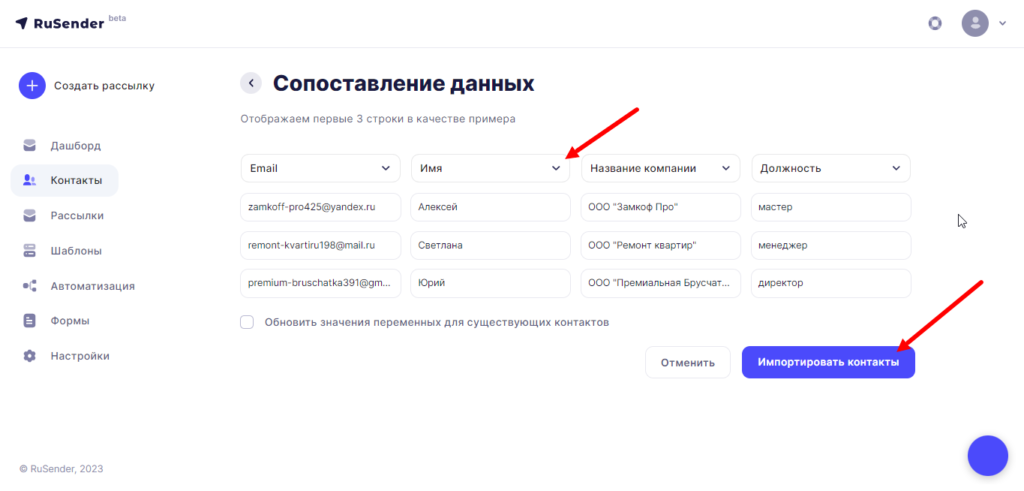Click the ООО "Премиальная Брусчат..." cell

660,283
